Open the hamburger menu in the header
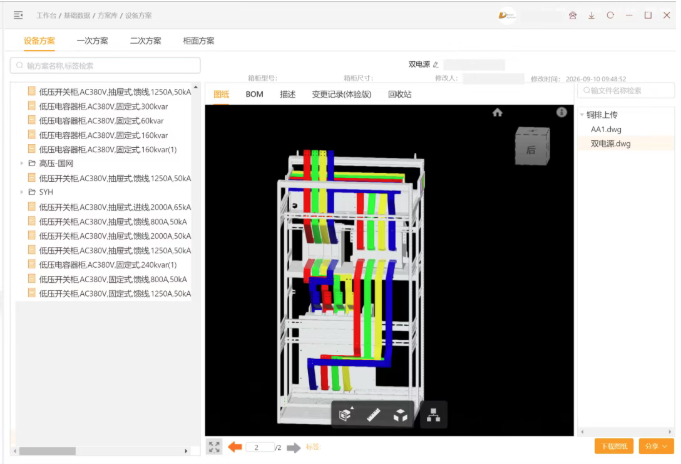The image size is (681, 464). pos(18,15)
